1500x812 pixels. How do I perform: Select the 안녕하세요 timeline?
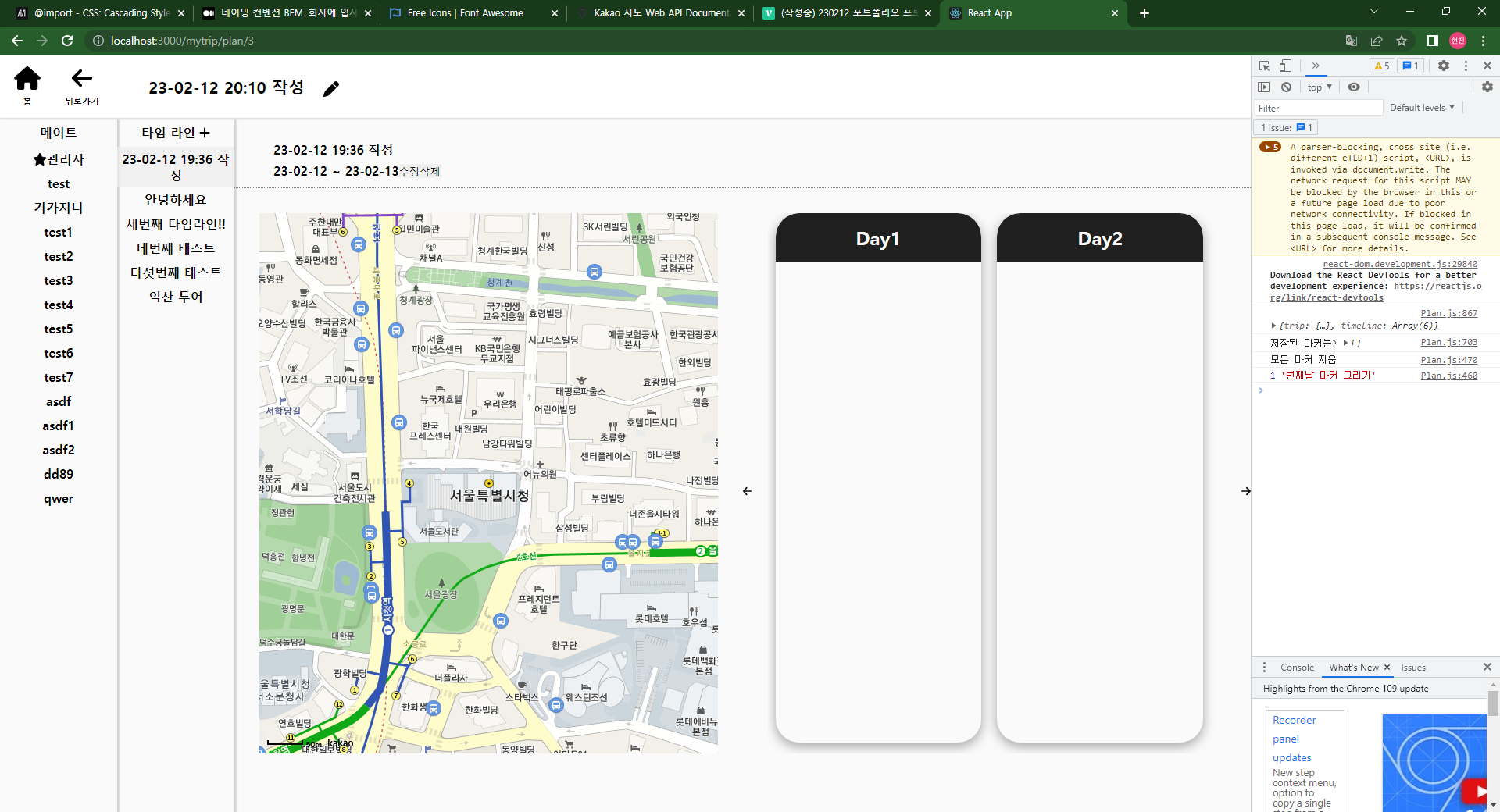point(176,200)
